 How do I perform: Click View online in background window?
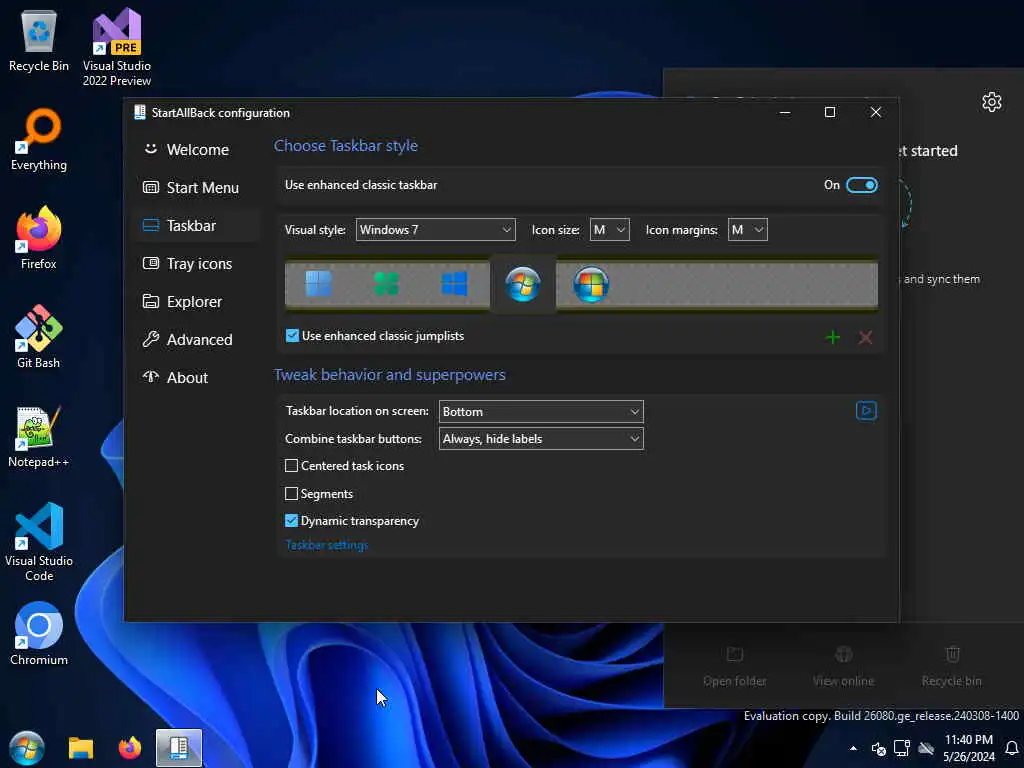tap(843, 666)
